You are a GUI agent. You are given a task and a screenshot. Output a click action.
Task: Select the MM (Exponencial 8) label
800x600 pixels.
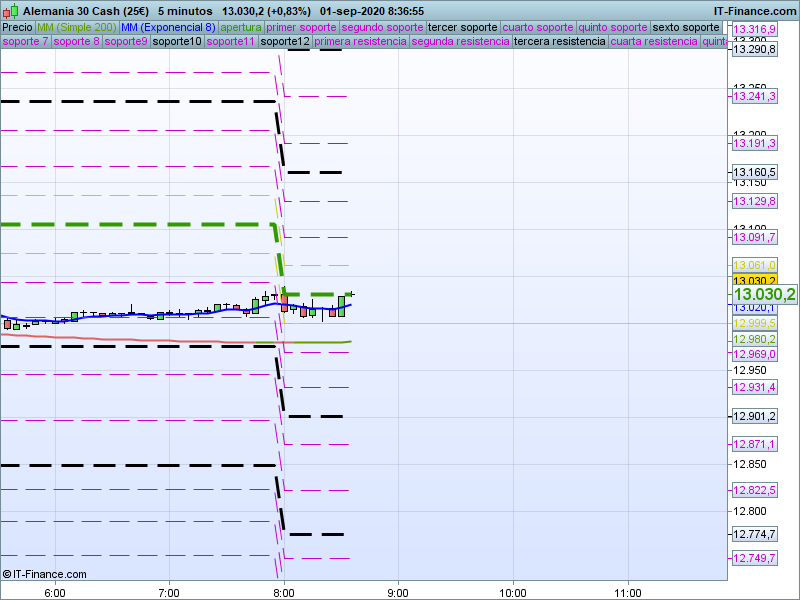[161, 27]
